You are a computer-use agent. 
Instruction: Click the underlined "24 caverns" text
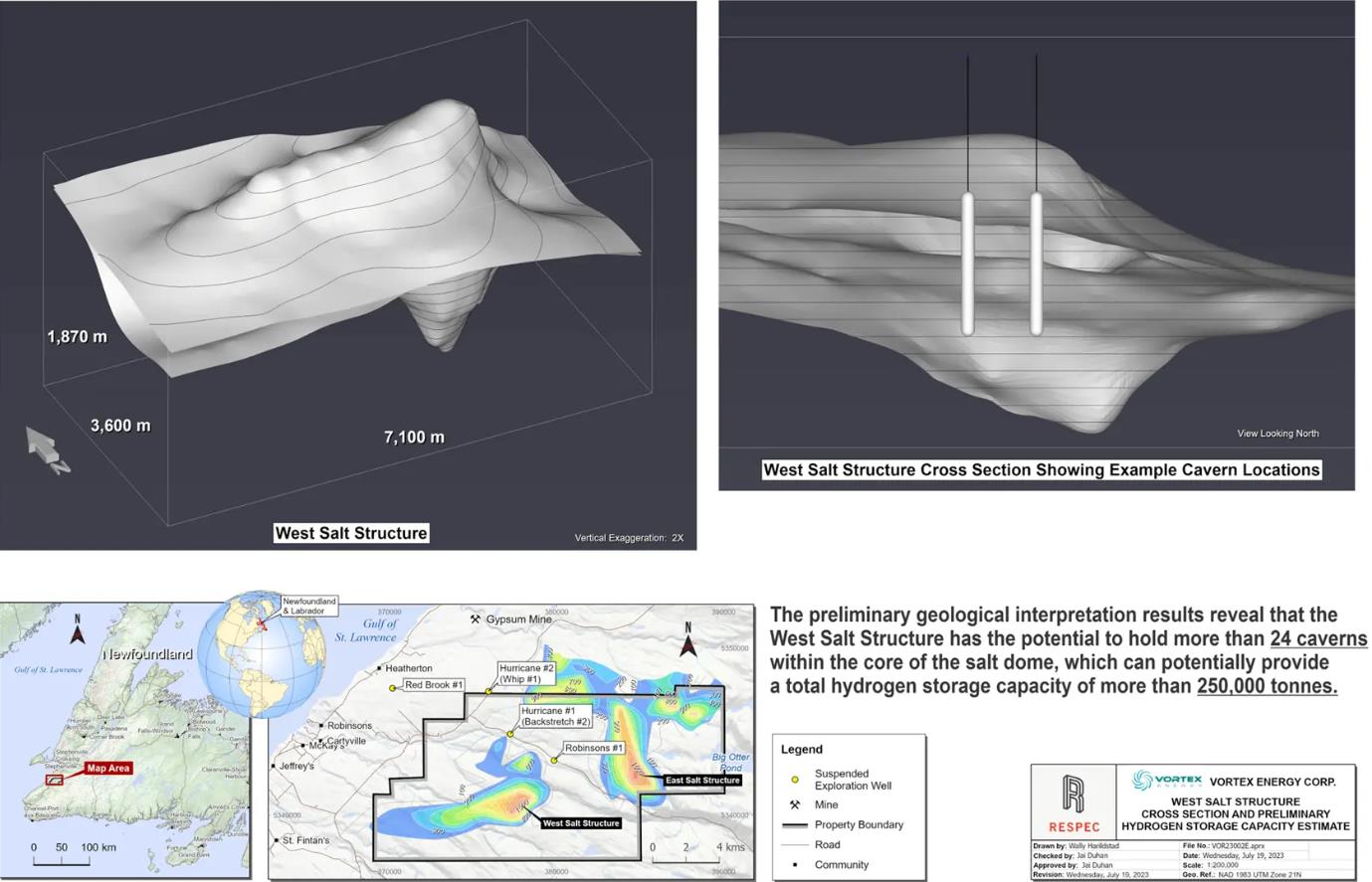(1318, 639)
